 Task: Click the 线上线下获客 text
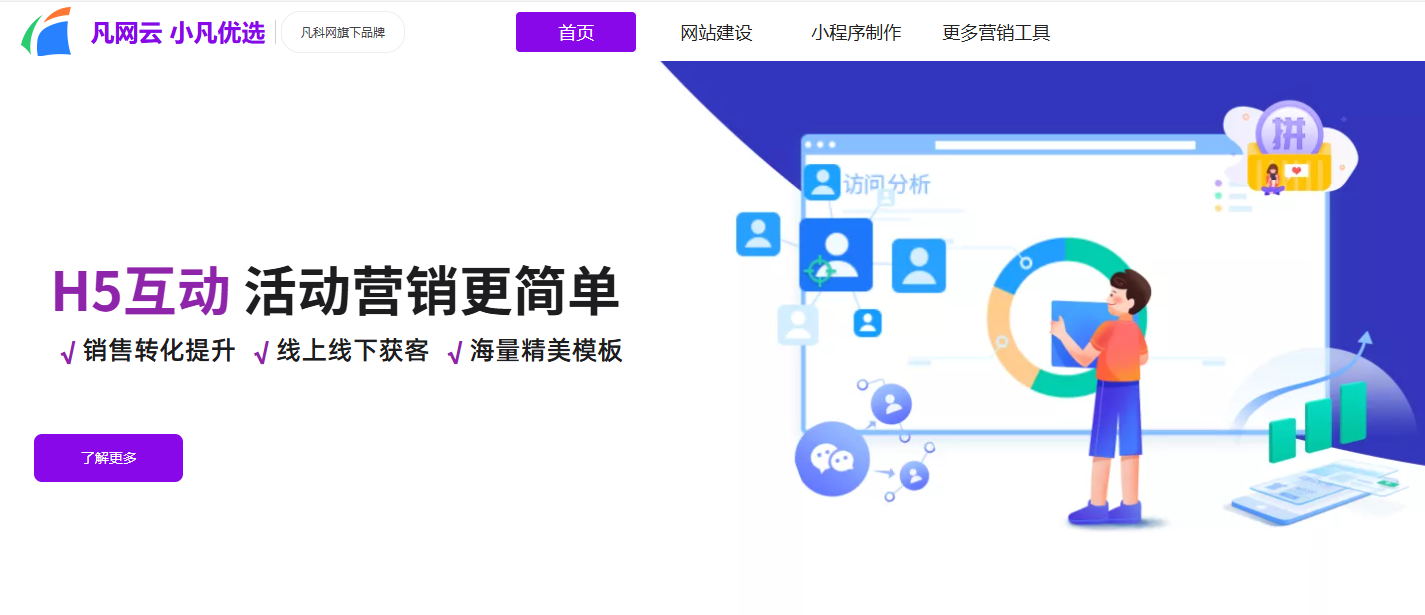tap(353, 351)
